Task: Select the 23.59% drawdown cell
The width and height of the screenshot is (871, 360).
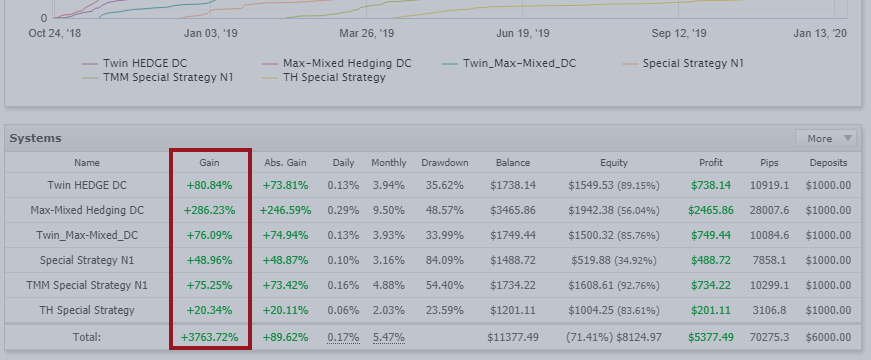Action: pyautogui.click(x=444, y=311)
